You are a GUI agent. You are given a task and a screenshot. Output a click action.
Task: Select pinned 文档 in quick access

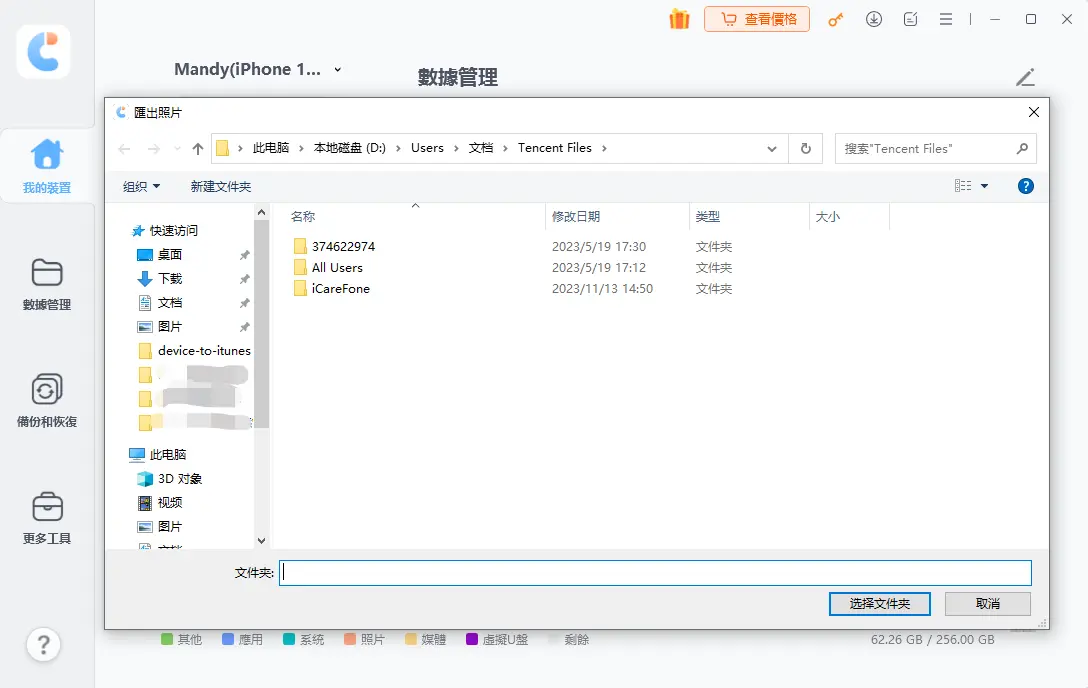coord(169,302)
